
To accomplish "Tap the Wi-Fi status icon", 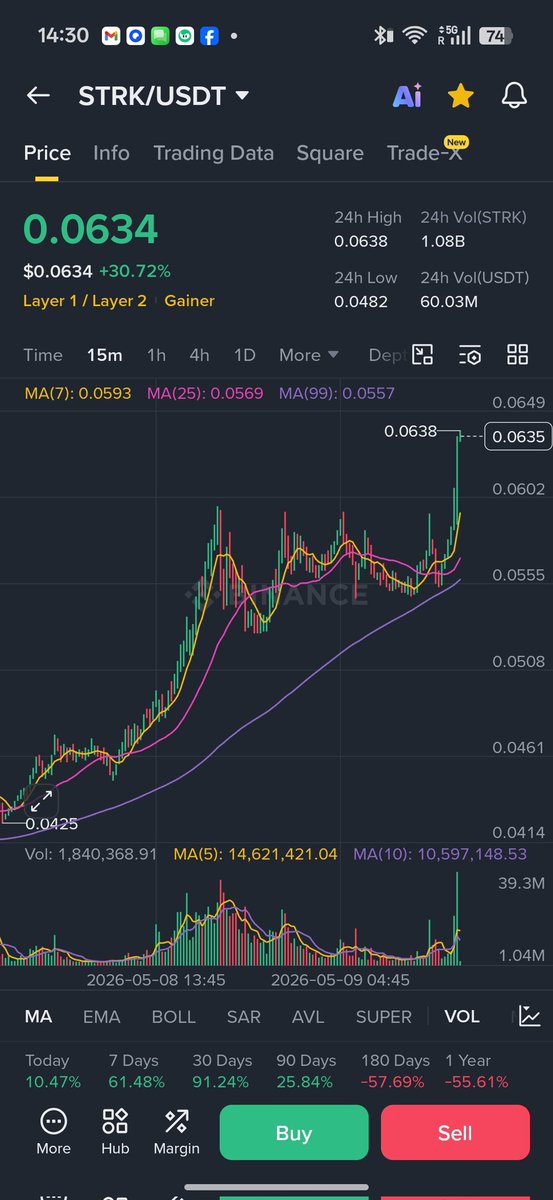I will [415, 36].
